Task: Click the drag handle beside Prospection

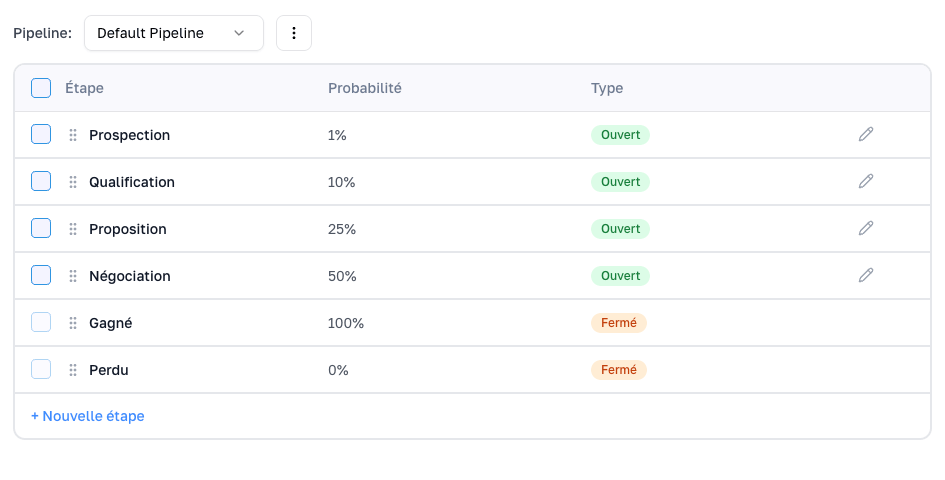Action: tap(73, 135)
